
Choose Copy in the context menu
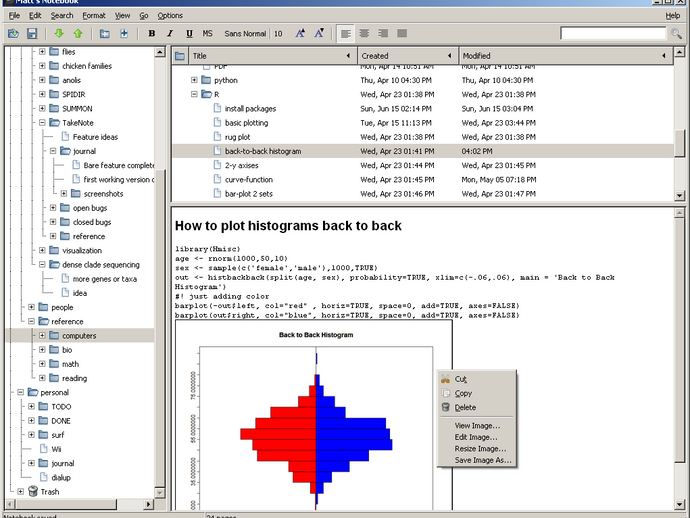point(477,393)
